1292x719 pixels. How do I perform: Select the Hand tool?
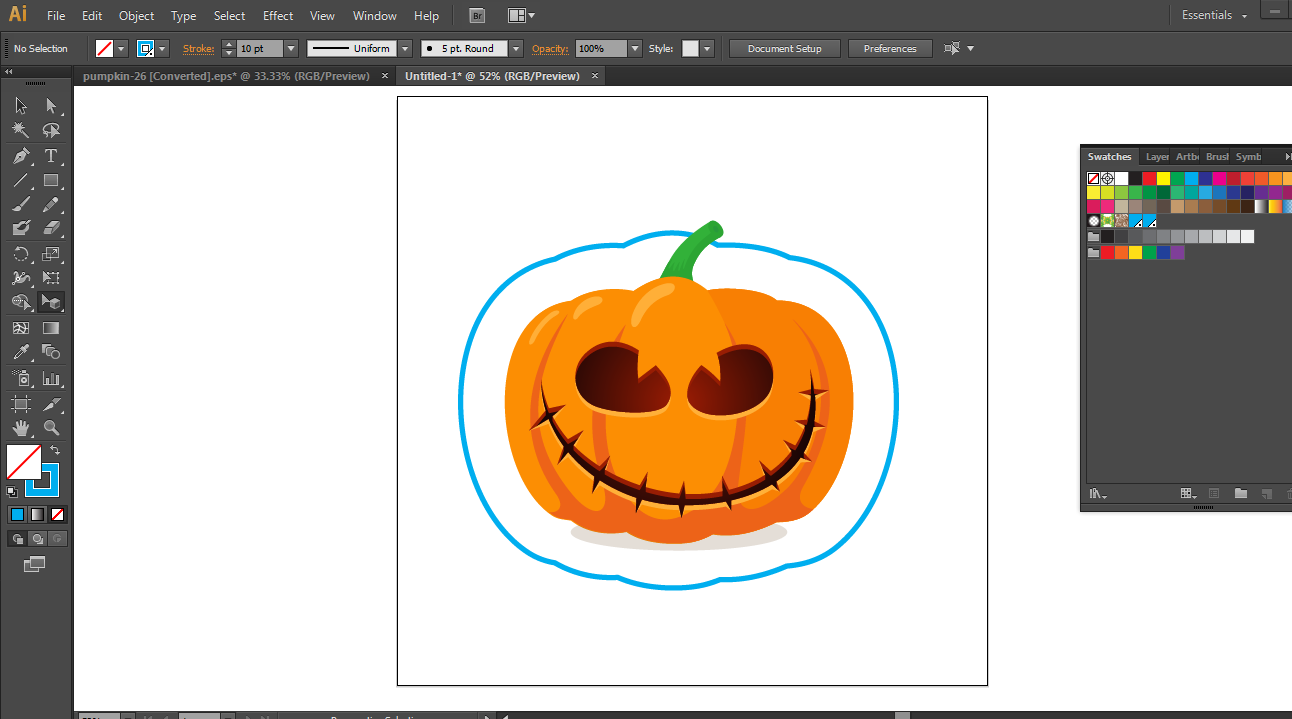pos(20,428)
